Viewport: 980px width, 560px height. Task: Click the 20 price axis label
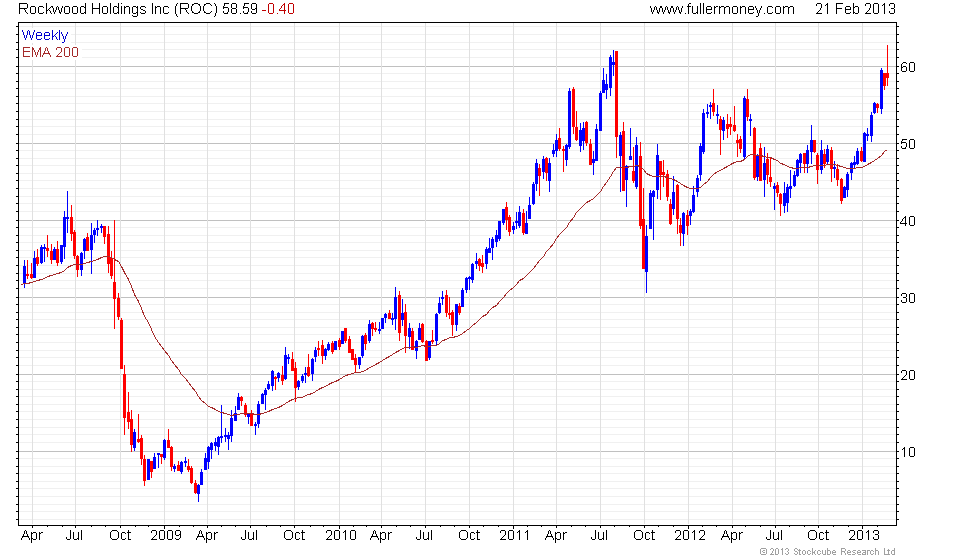tap(908, 375)
